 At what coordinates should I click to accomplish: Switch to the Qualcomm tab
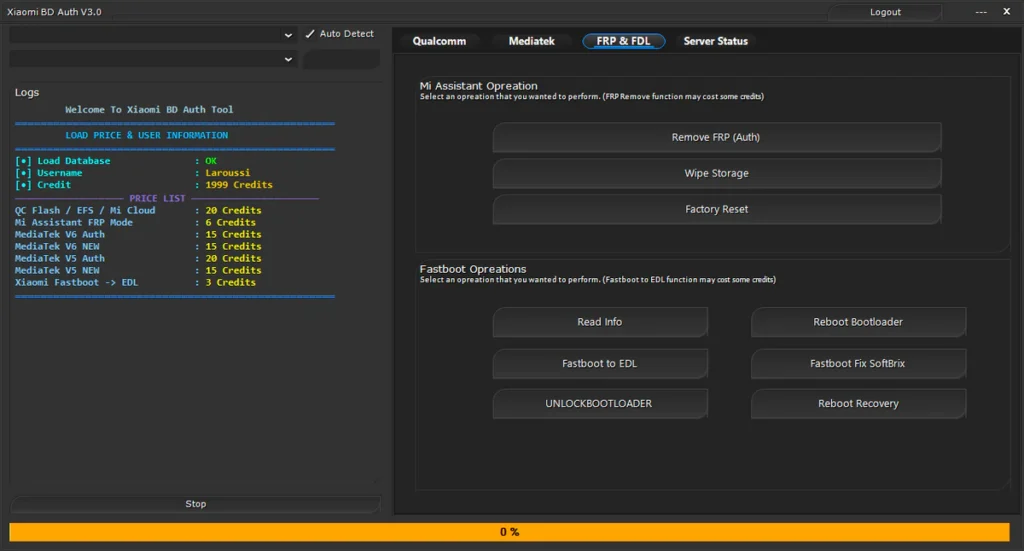tap(439, 41)
